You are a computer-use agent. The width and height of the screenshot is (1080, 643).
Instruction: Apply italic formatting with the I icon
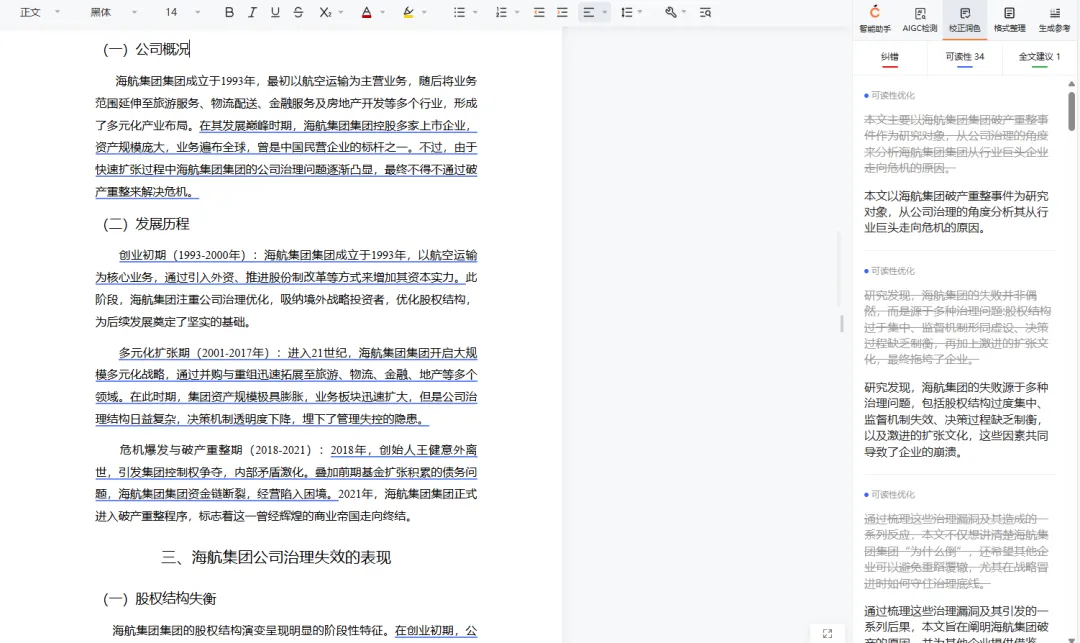tap(252, 12)
